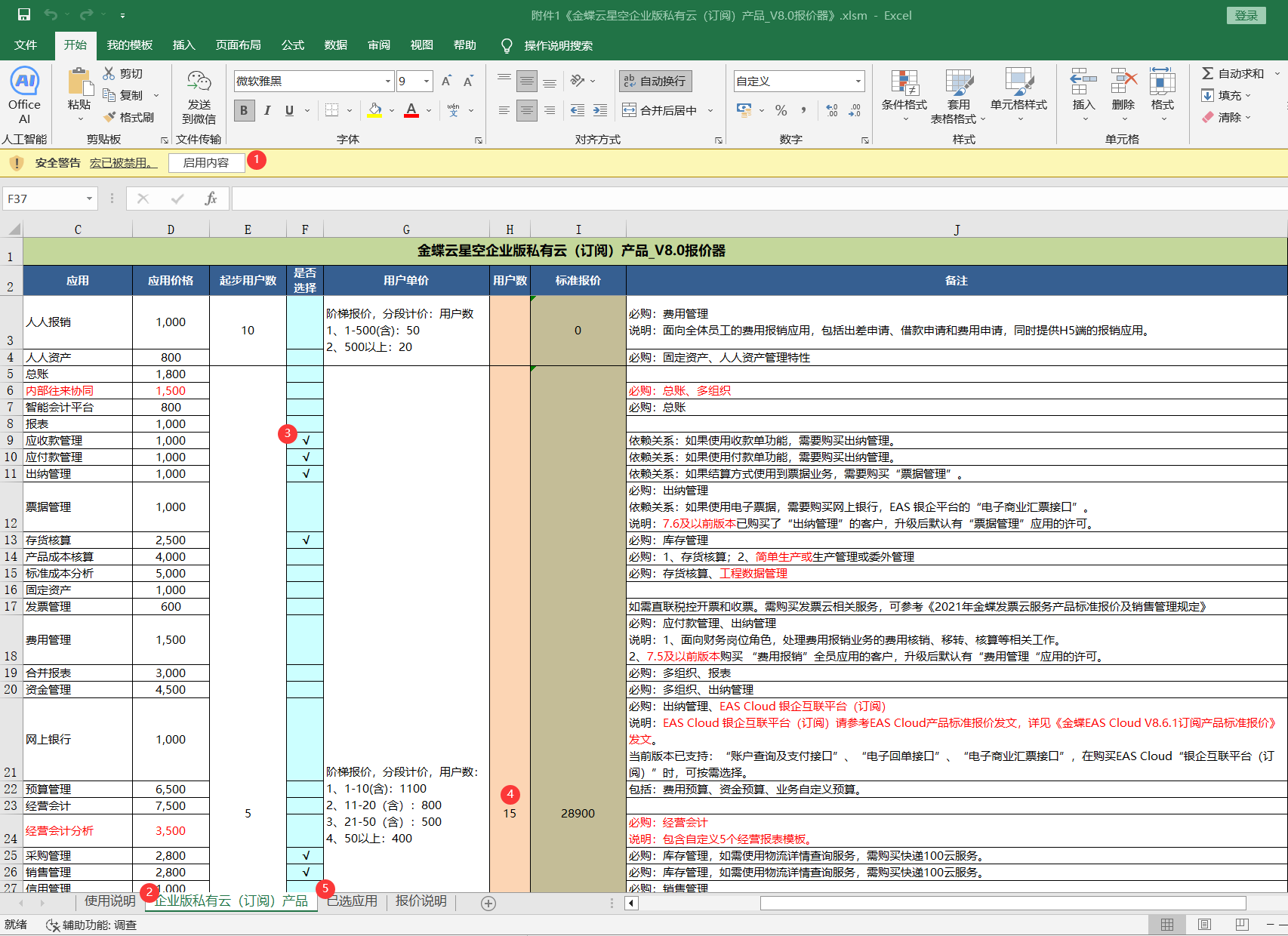This screenshot has height=936, width=1288.
Task: Increase decimal places
Action: [x=832, y=111]
